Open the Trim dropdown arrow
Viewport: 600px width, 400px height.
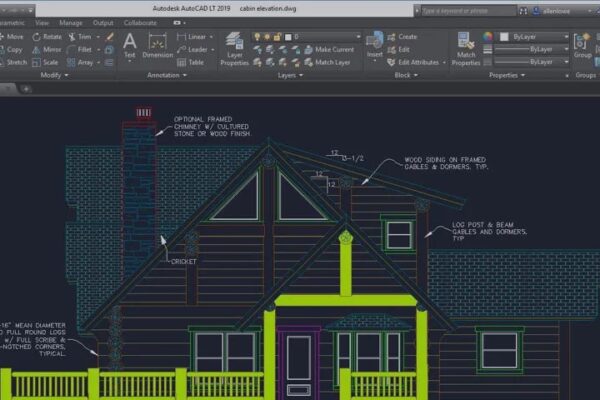[98, 37]
